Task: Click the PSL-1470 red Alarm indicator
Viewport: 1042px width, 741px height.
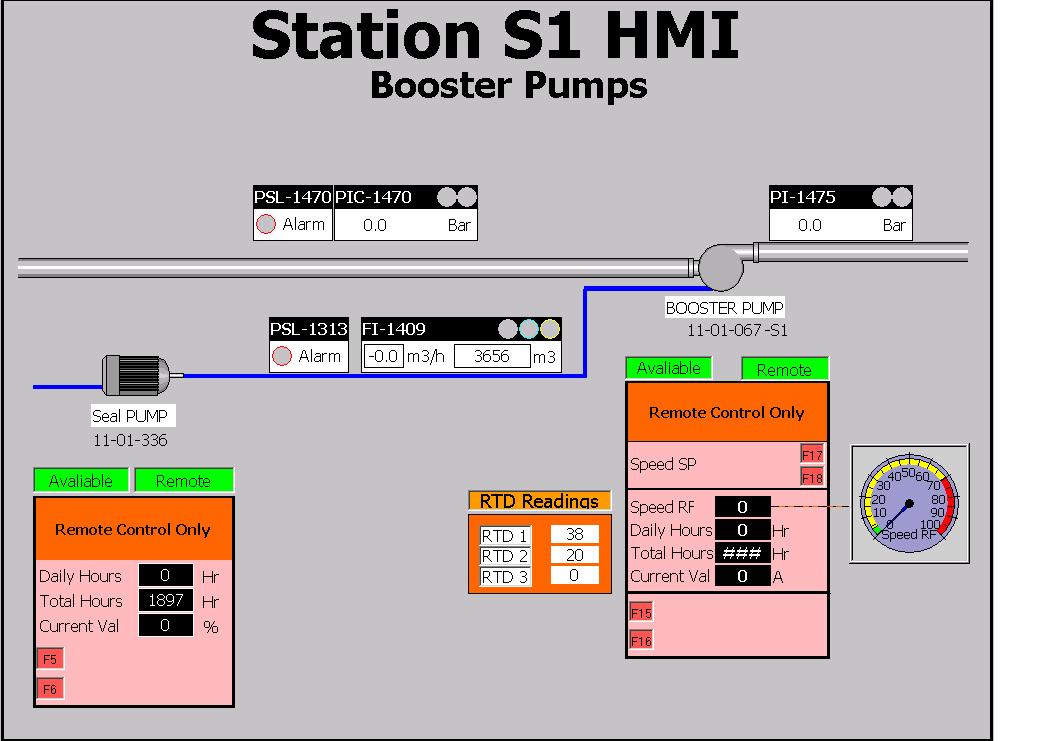Action: click(266, 224)
